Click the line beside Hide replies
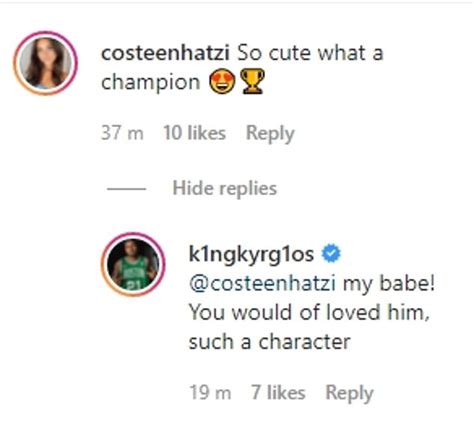The height and width of the screenshot is (435, 474). [126, 189]
